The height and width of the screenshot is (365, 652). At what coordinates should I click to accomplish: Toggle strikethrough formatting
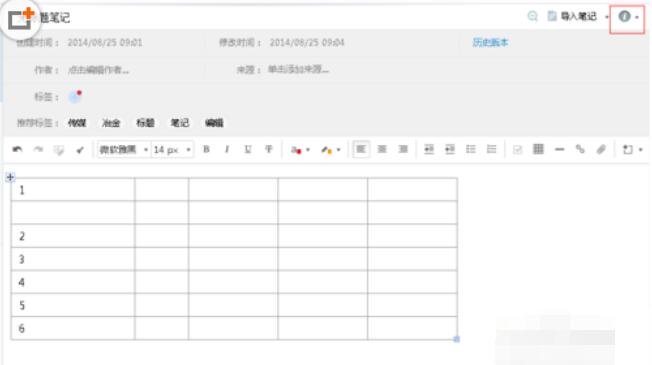click(x=269, y=149)
